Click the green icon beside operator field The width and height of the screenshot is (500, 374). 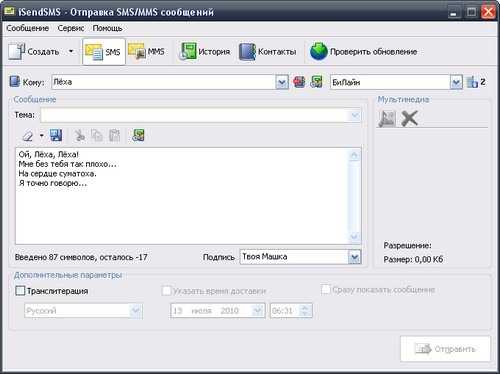[x=316, y=82]
